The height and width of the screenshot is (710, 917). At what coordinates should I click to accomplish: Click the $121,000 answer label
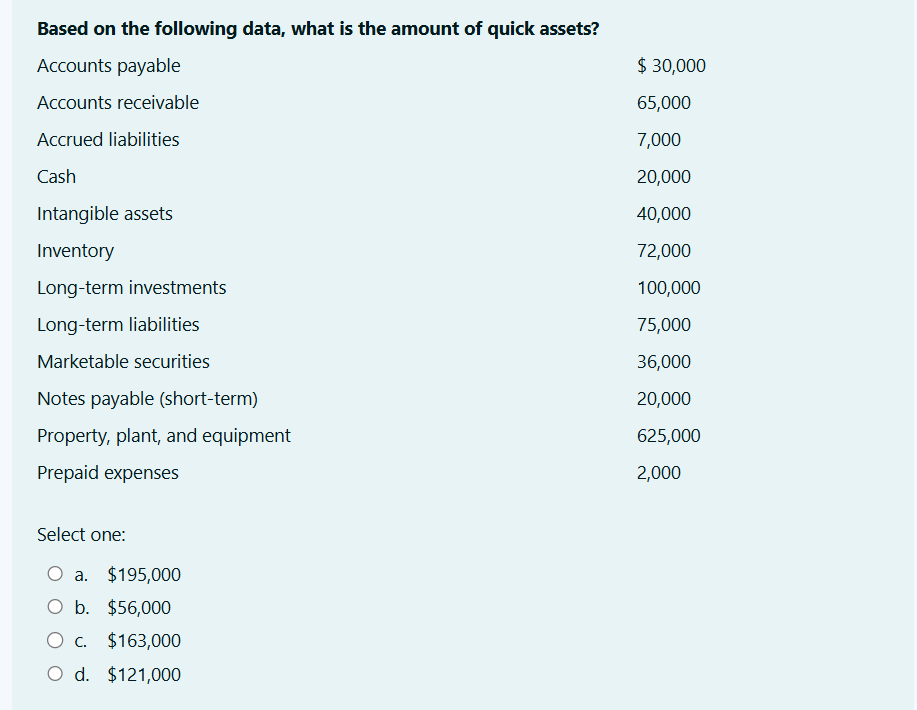[143, 674]
